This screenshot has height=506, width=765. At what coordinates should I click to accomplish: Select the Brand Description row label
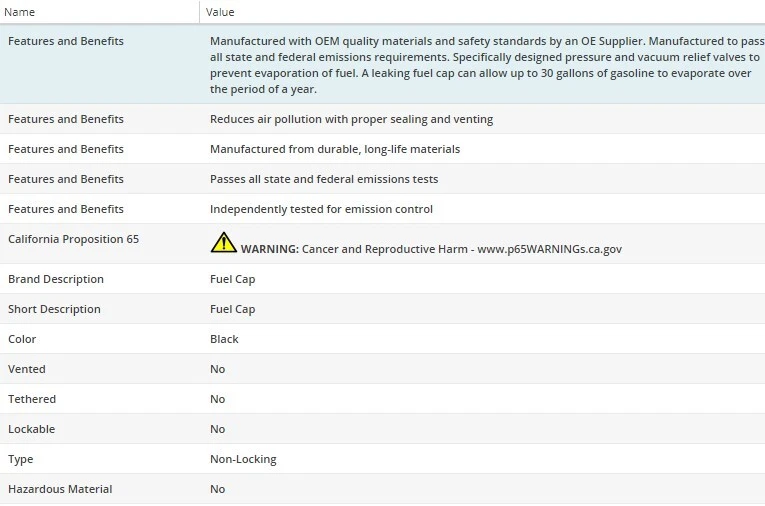tap(56, 279)
